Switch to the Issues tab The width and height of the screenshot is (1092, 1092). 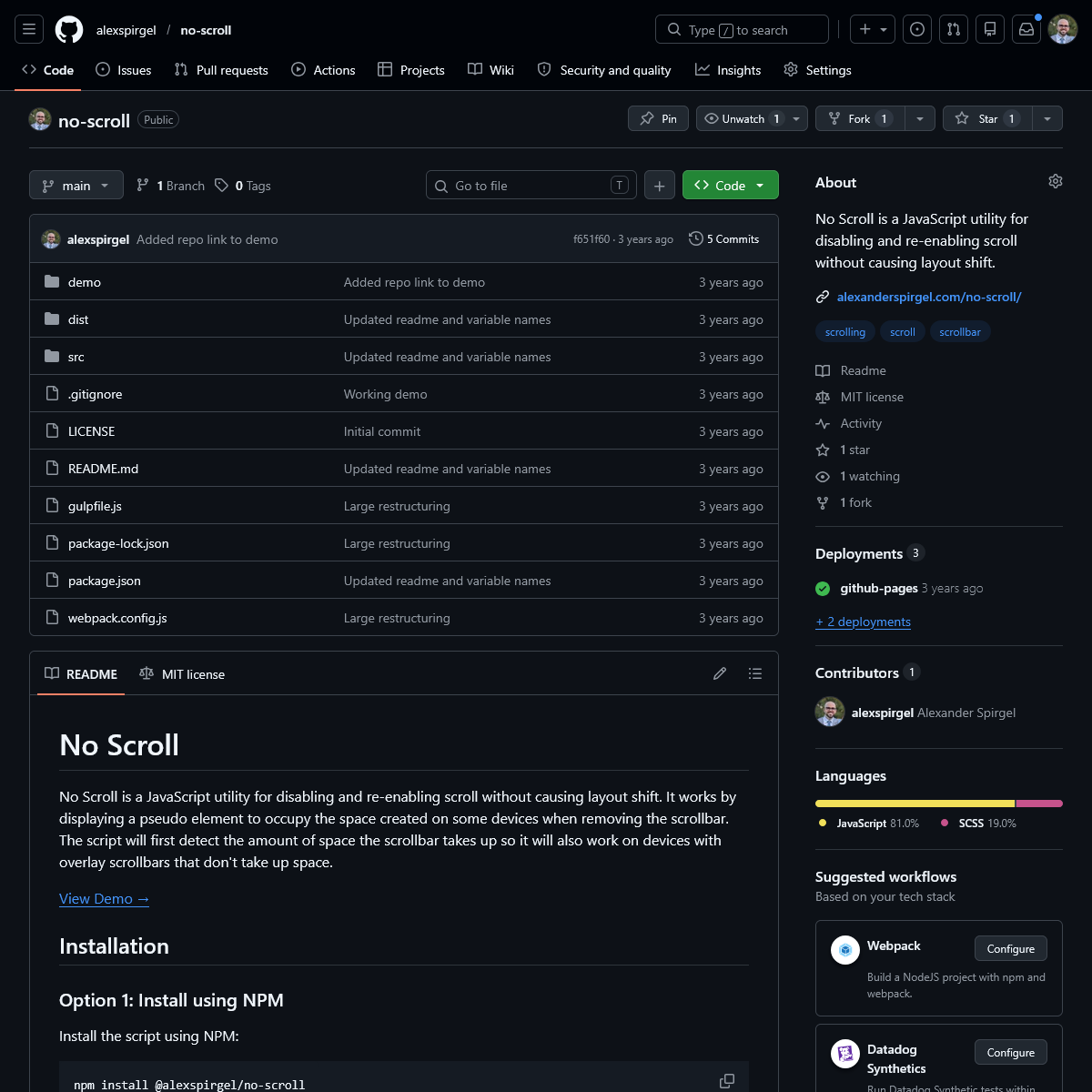pos(124,70)
